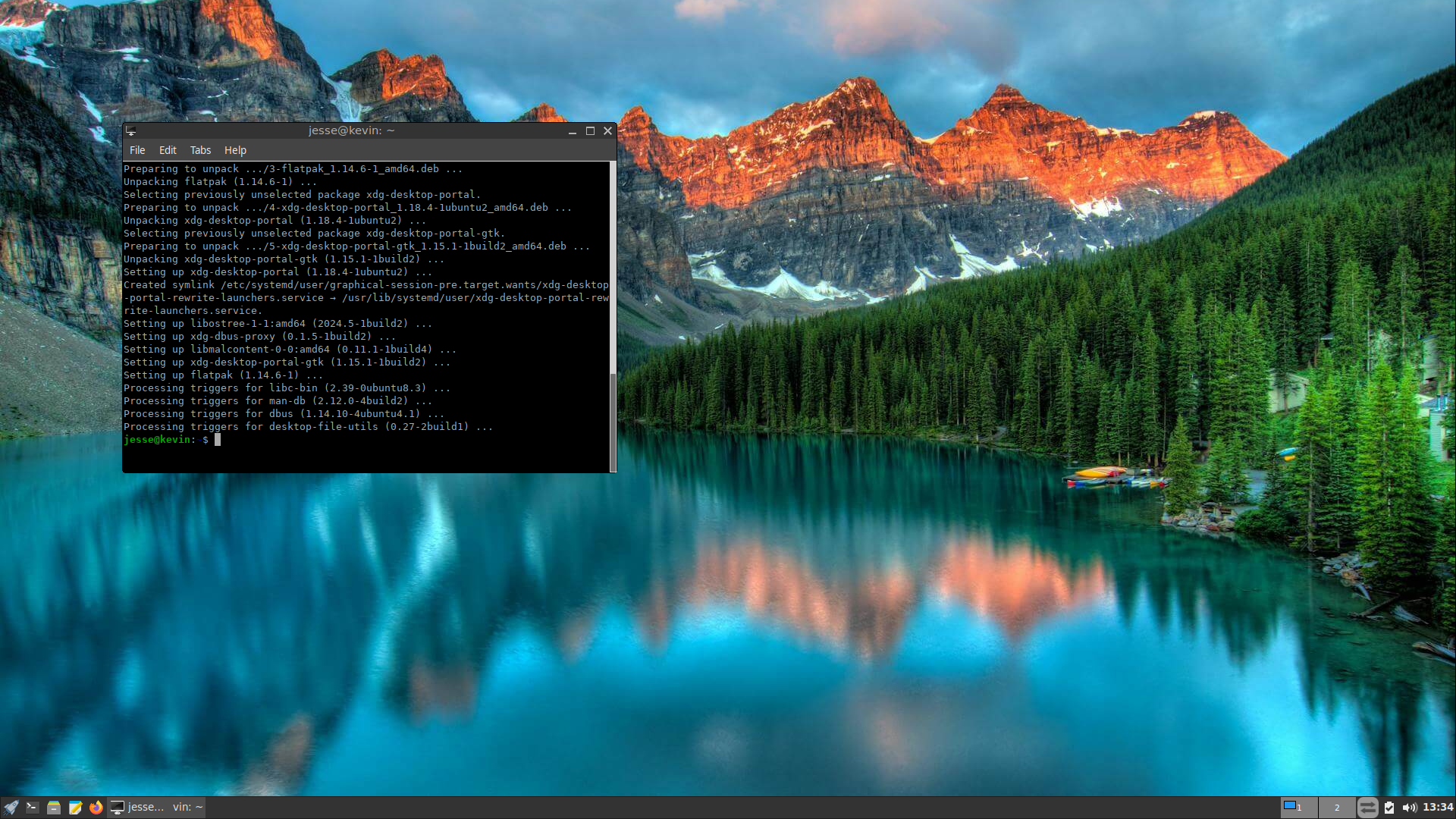Open the clipboard manager tray icon
The height and width of the screenshot is (819, 1456).
[1389, 808]
